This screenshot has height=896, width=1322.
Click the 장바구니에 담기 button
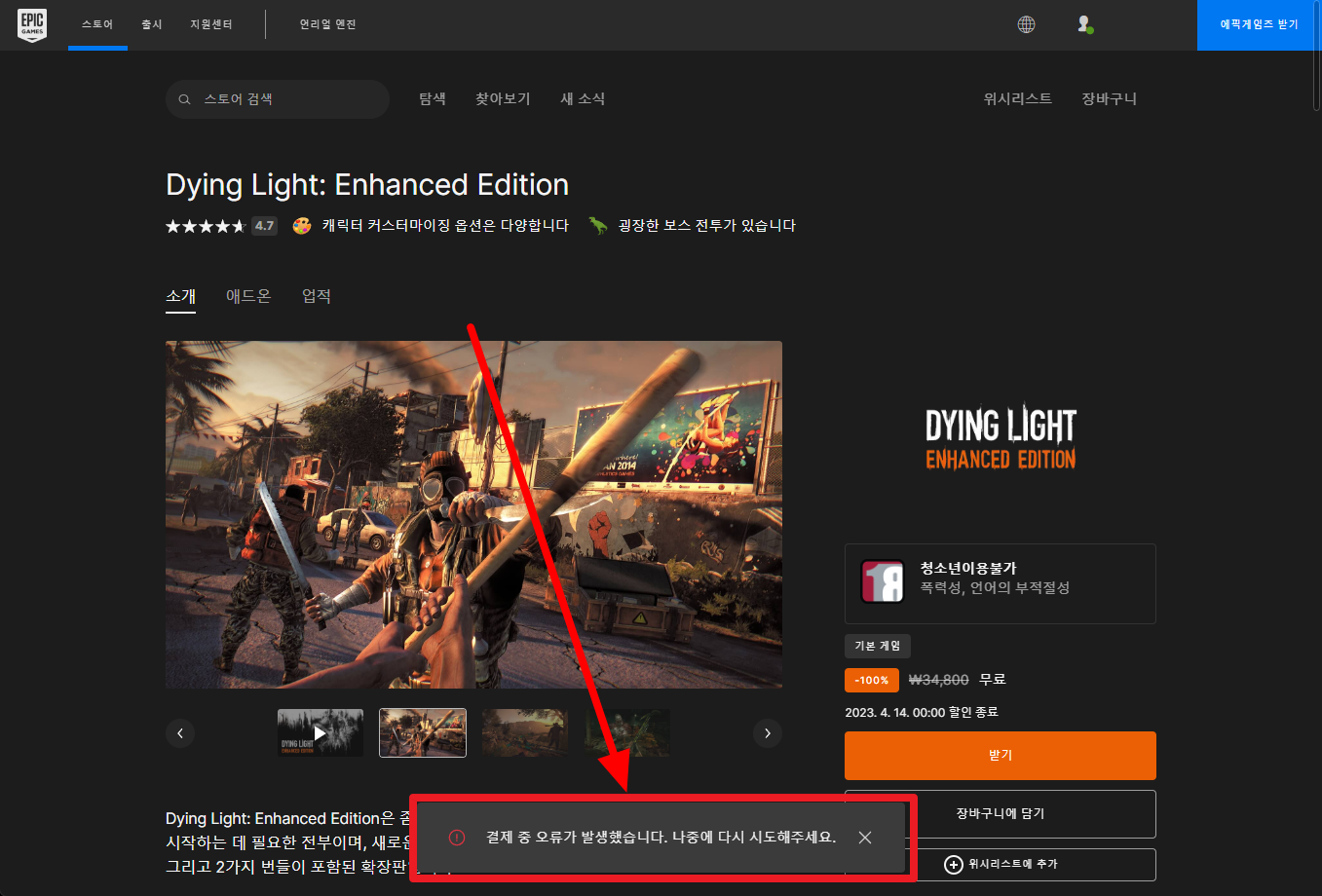tap(1001, 814)
